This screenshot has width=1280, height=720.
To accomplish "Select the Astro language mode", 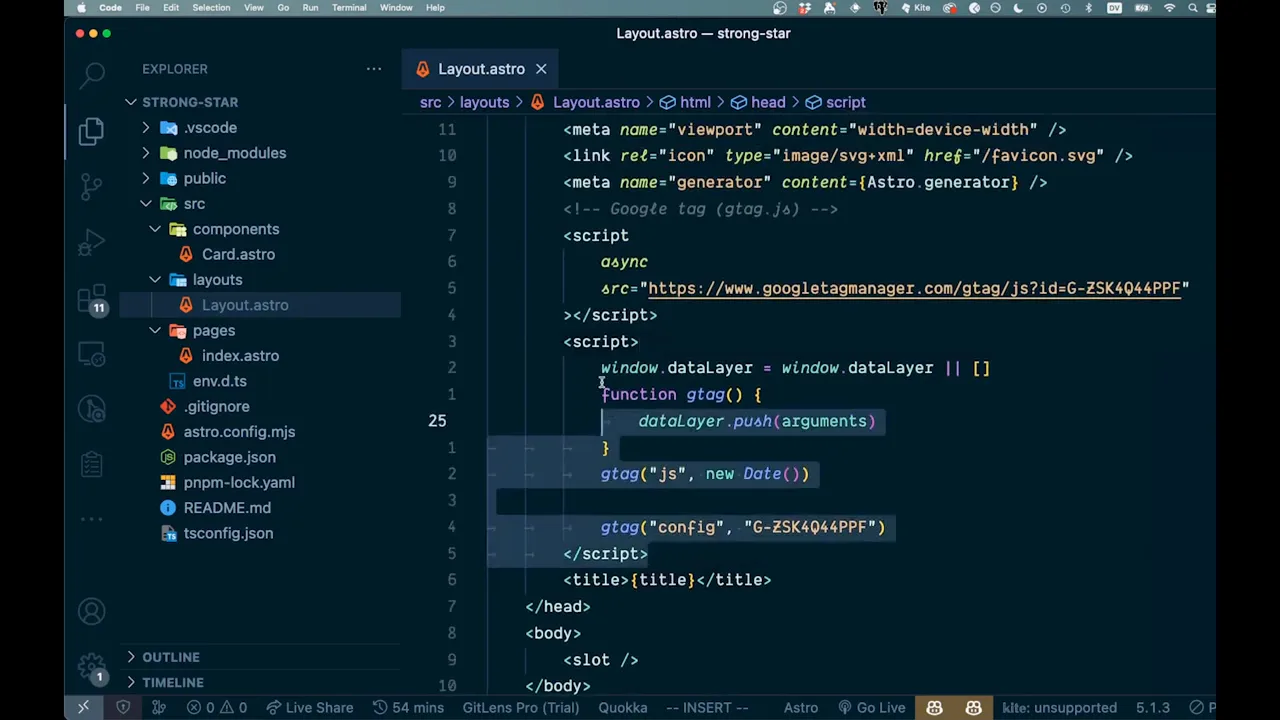I will [x=801, y=707].
